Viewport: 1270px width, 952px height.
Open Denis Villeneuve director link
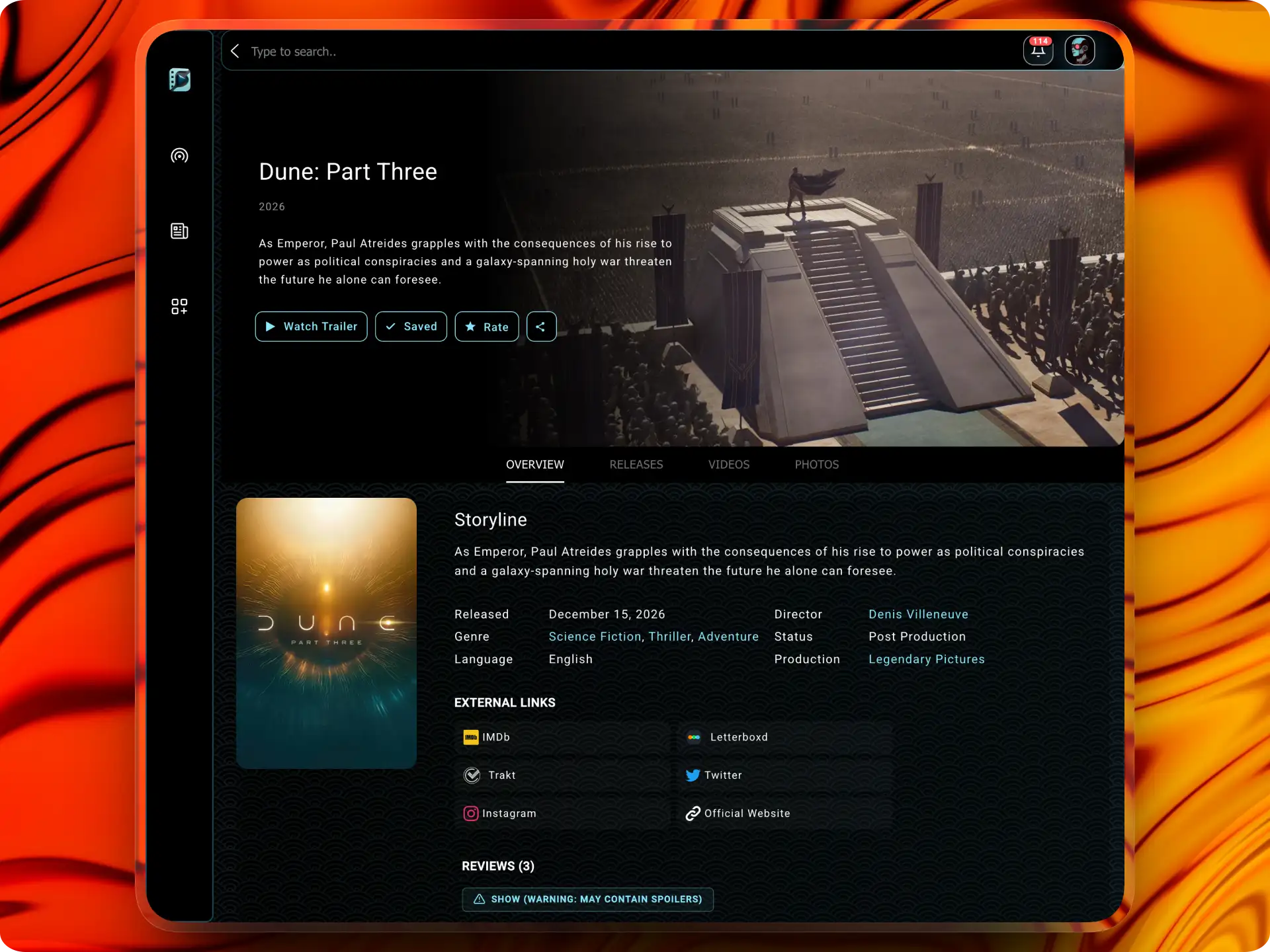click(917, 614)
